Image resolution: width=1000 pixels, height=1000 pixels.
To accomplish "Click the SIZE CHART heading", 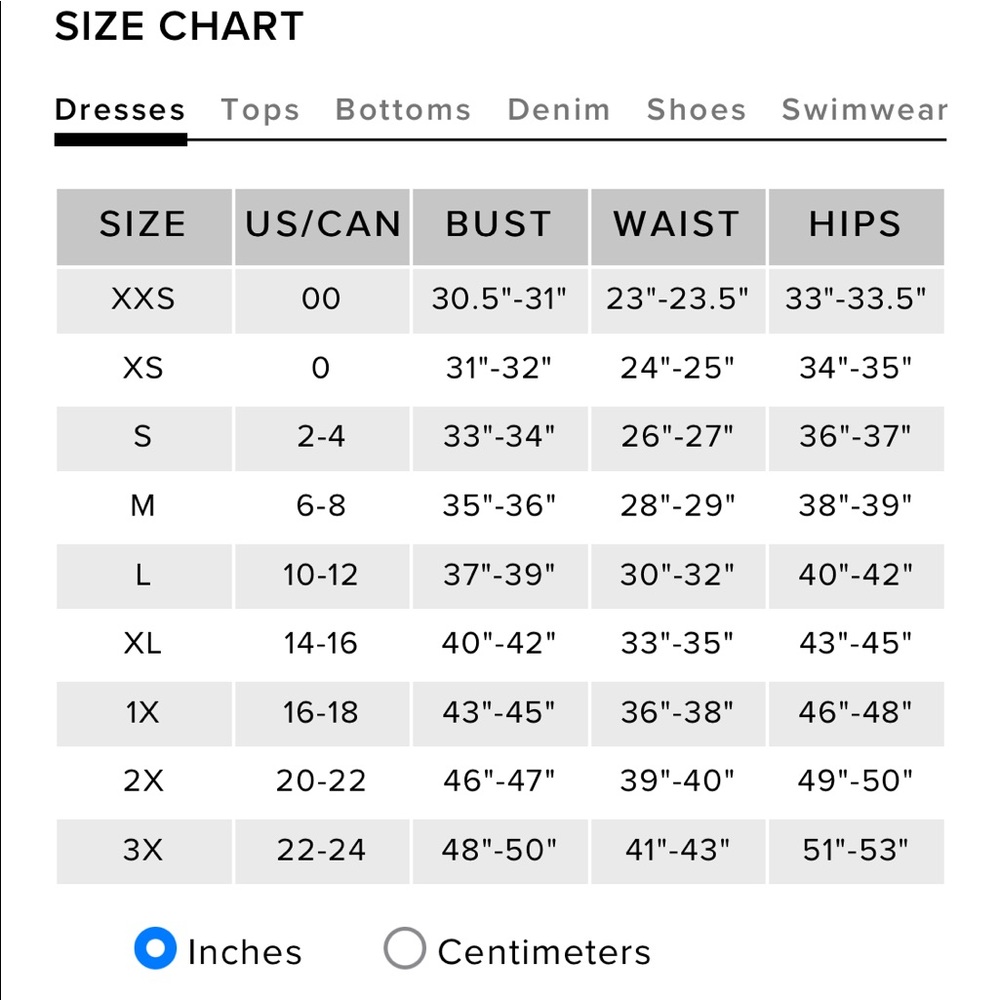I will [179, 27].
